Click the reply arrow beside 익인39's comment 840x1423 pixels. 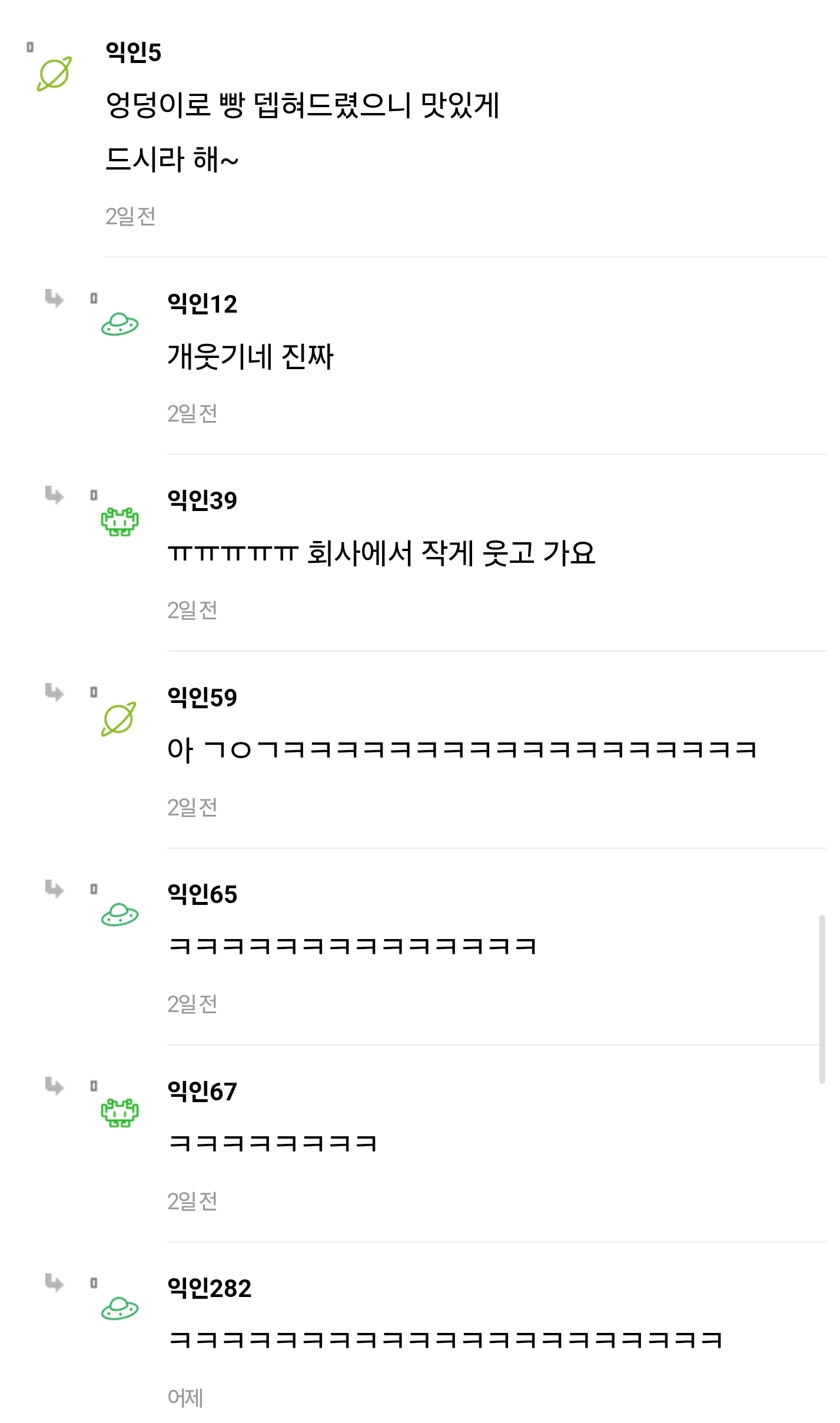[x=53, y=497]
